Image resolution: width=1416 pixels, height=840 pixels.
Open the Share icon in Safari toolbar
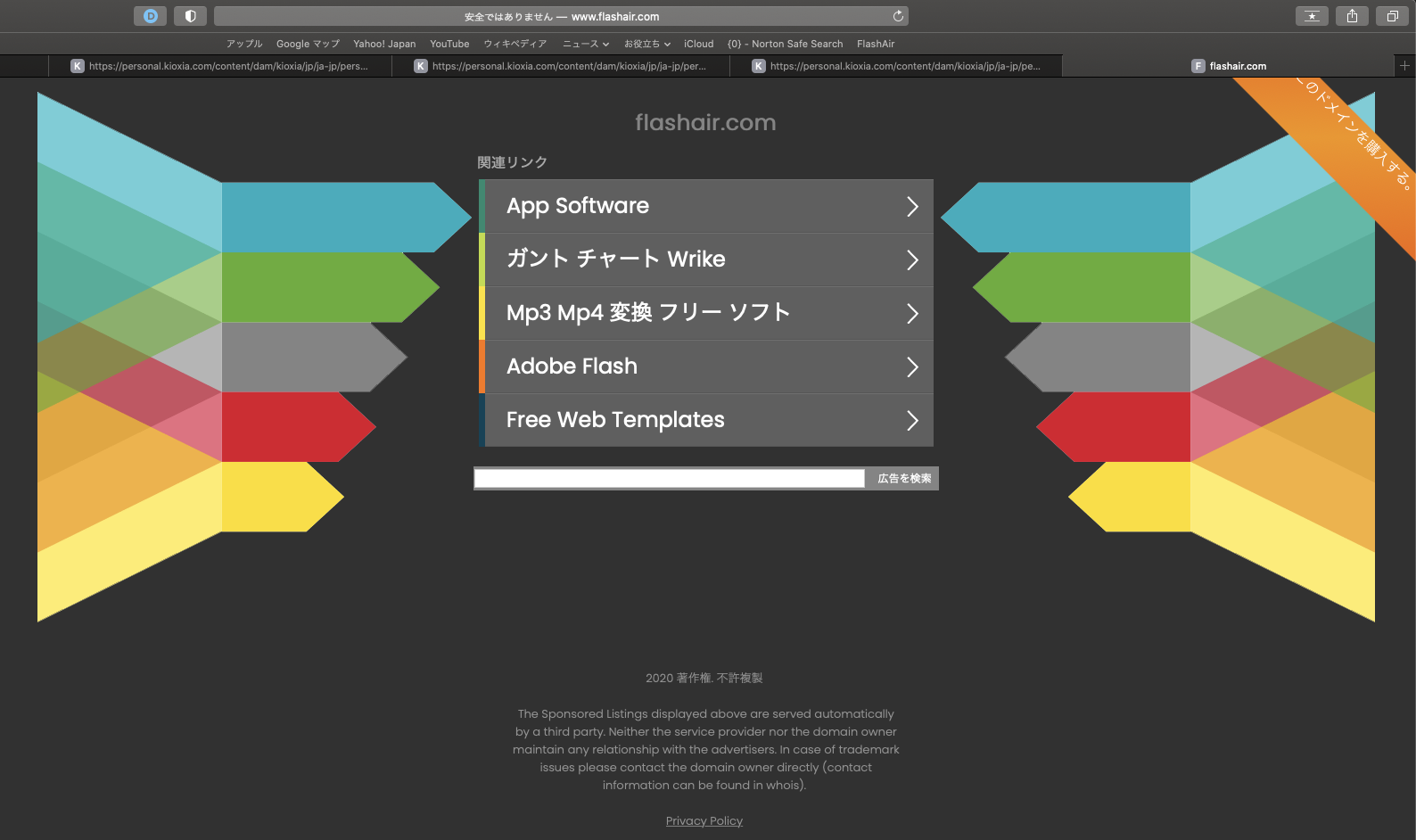pos(1352,16)
